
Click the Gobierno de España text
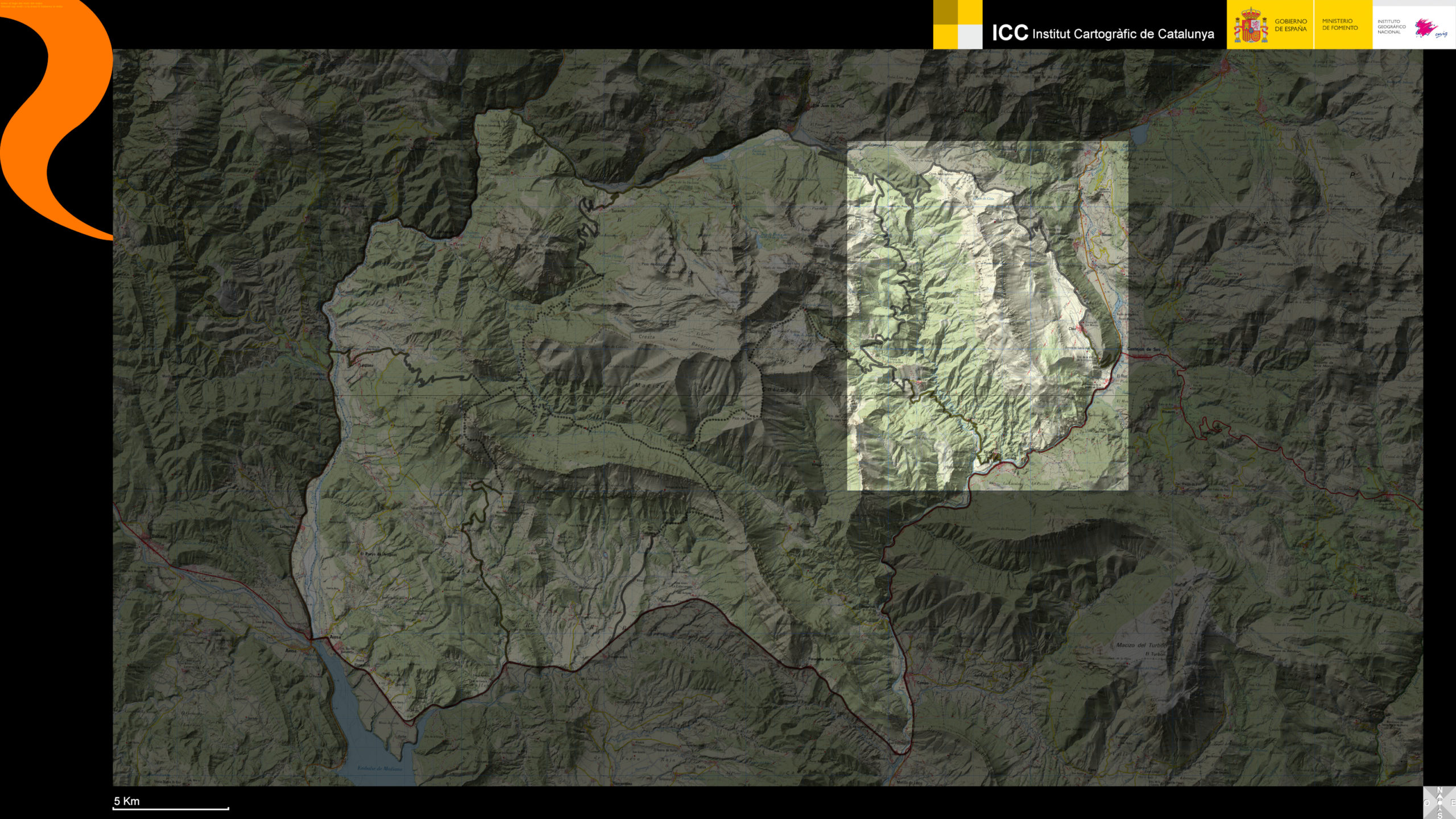pyautogui.click(x=1290, y=25)
